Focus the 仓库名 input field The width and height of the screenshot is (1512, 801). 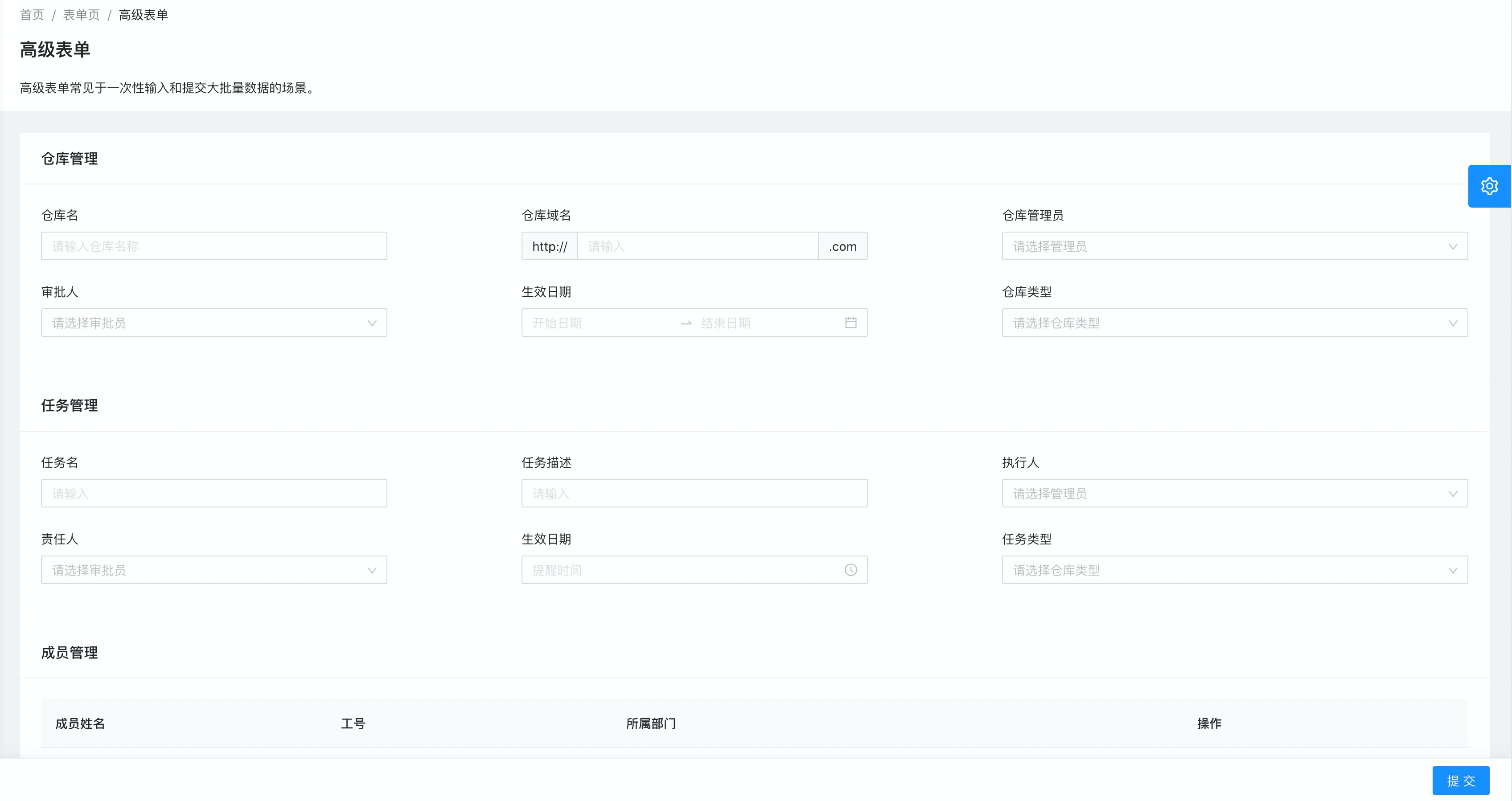[214, 246]
